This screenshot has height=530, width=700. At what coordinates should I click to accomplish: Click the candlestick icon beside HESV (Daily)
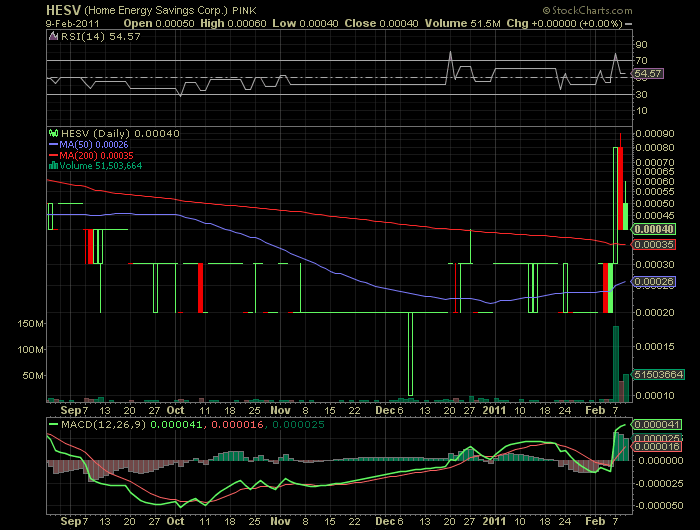pos(54,133)
